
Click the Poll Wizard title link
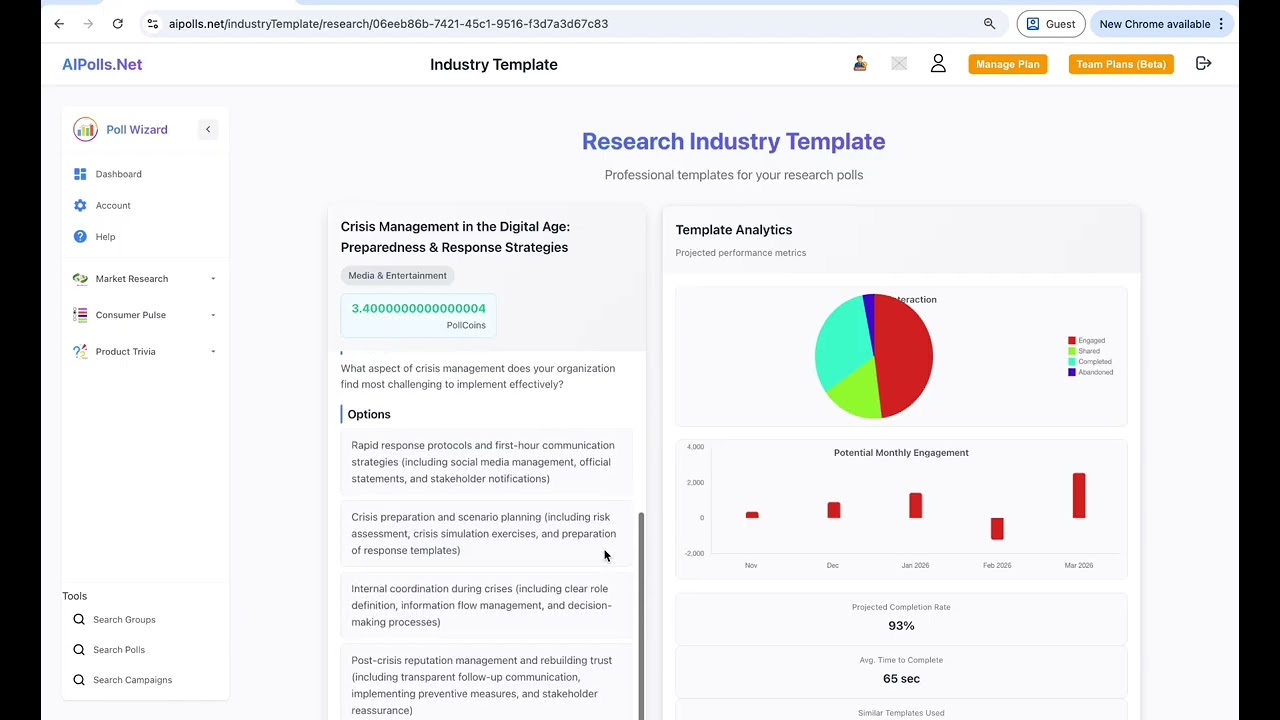pyautogui.click(x=137, y=129)
